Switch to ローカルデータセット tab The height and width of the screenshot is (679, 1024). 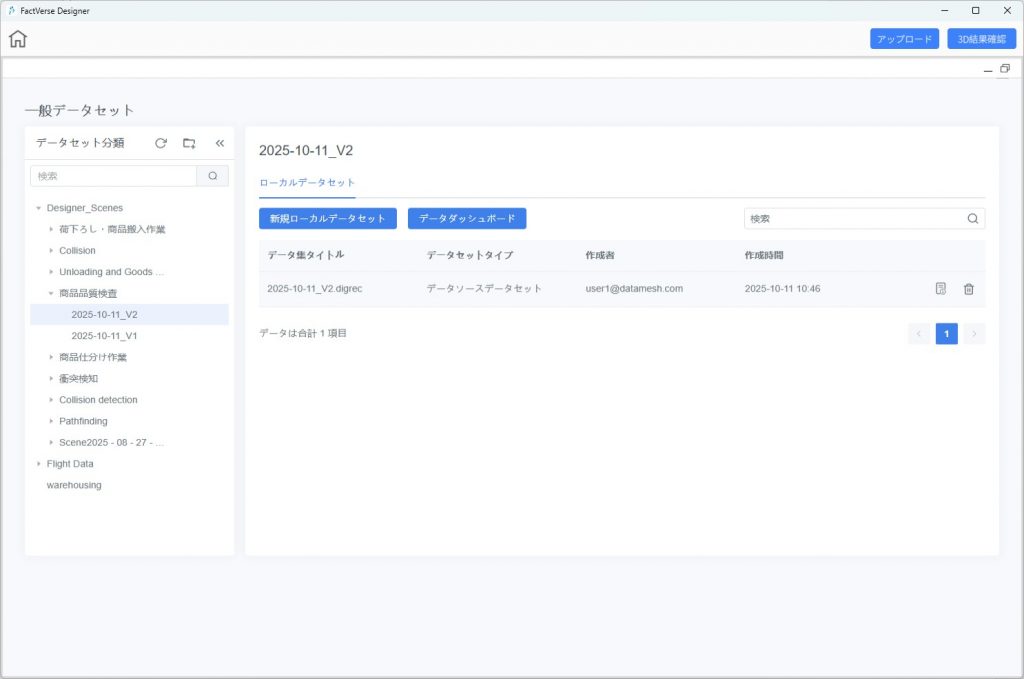(307, 183)
